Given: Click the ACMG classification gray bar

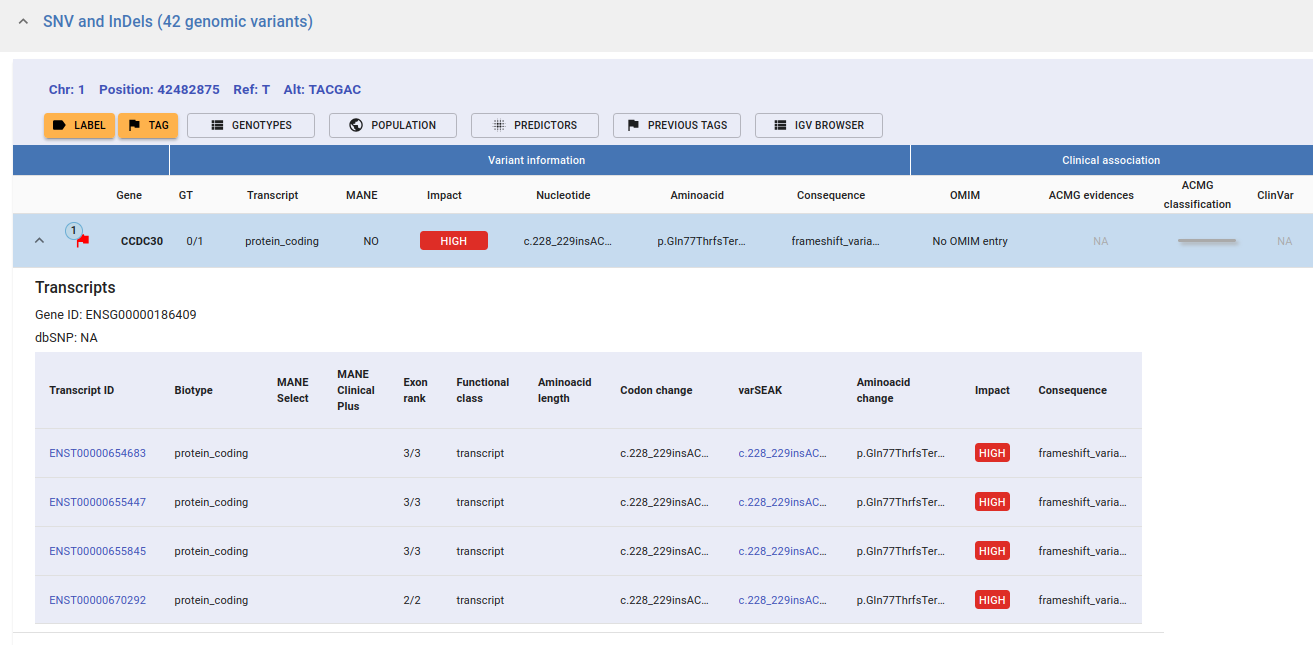Looking at the screenshot, I should (1207, 241).
